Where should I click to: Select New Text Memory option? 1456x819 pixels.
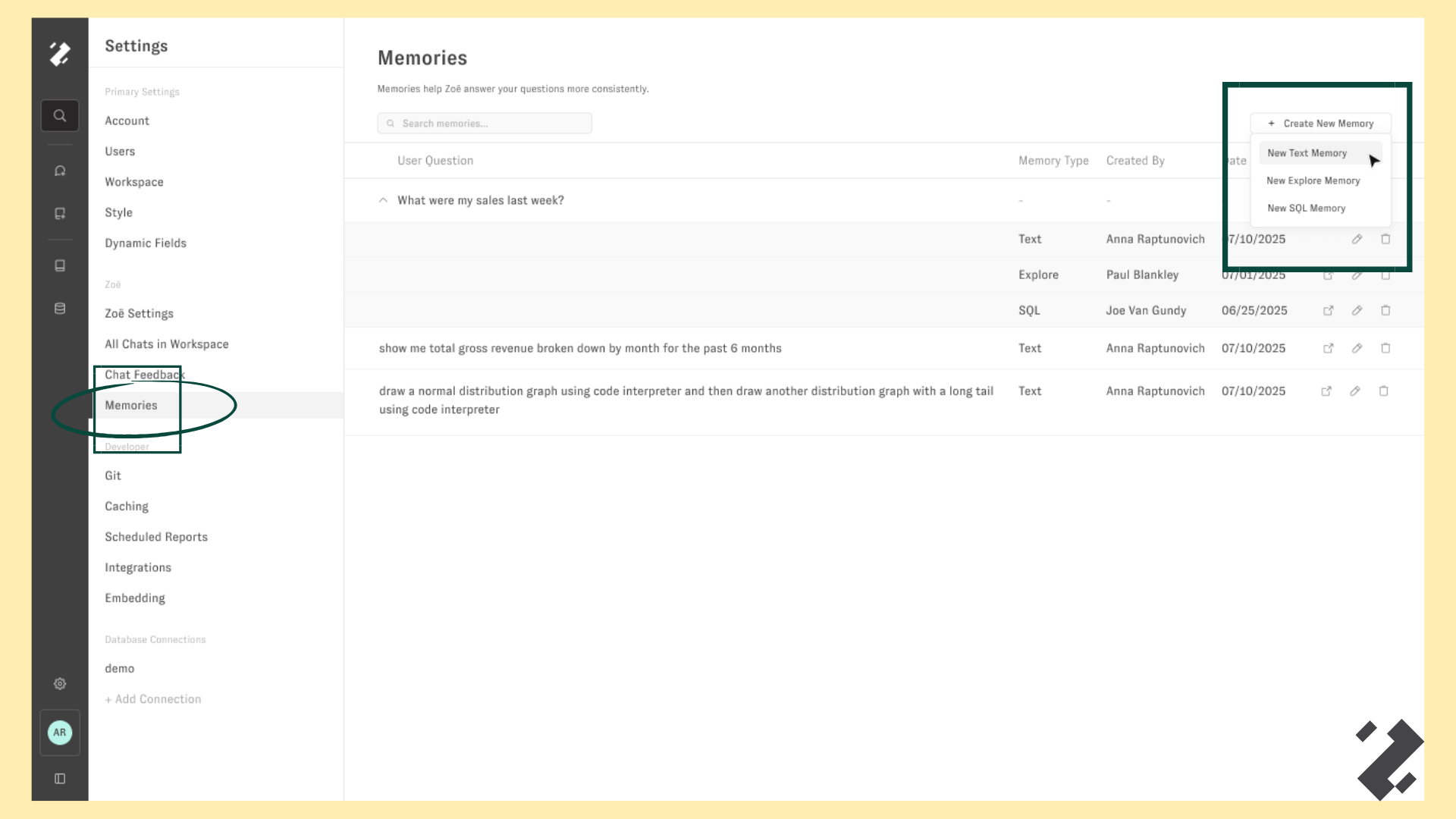[1307, 153]
